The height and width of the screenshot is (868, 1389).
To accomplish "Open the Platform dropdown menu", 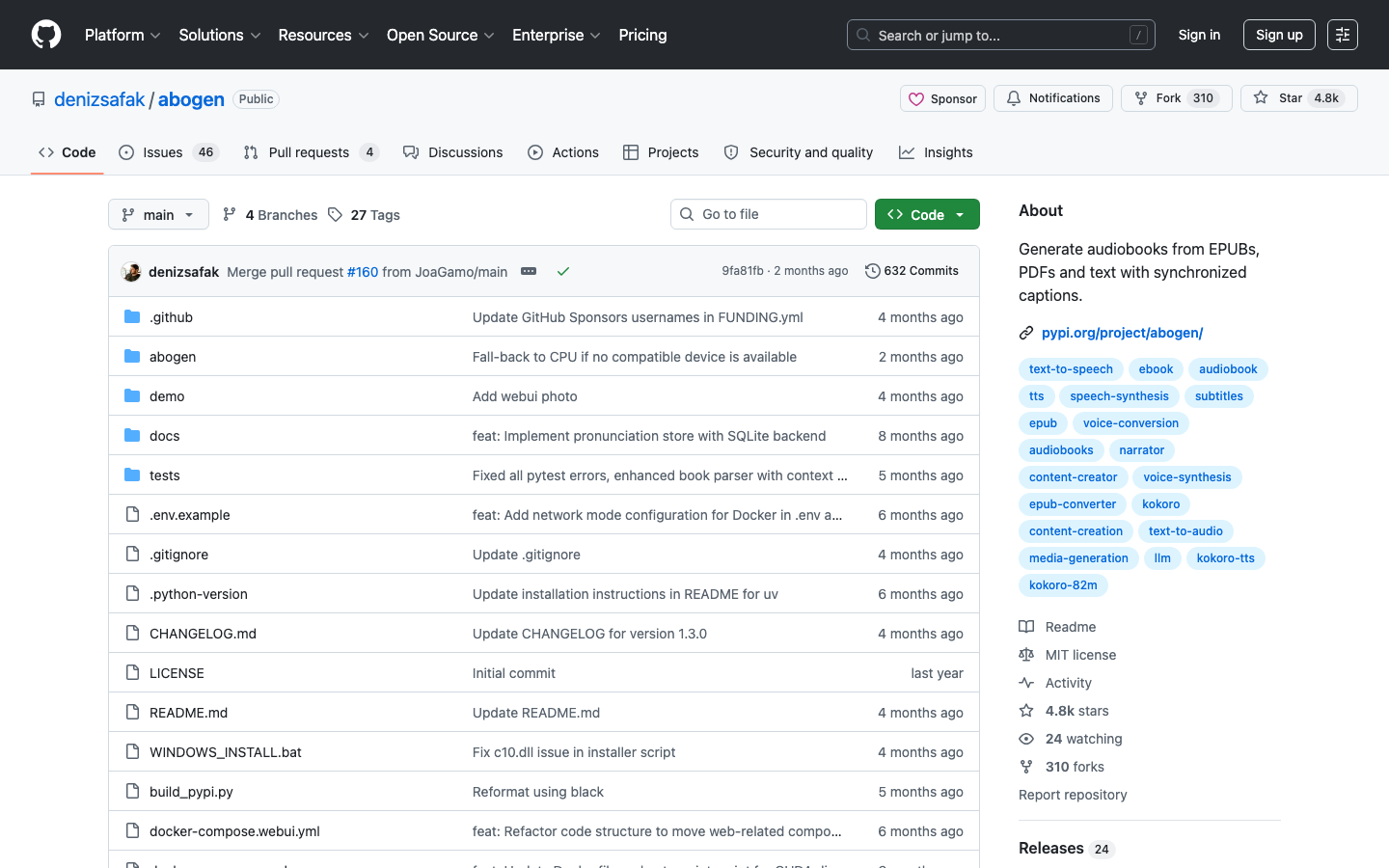I will [123, 35].
